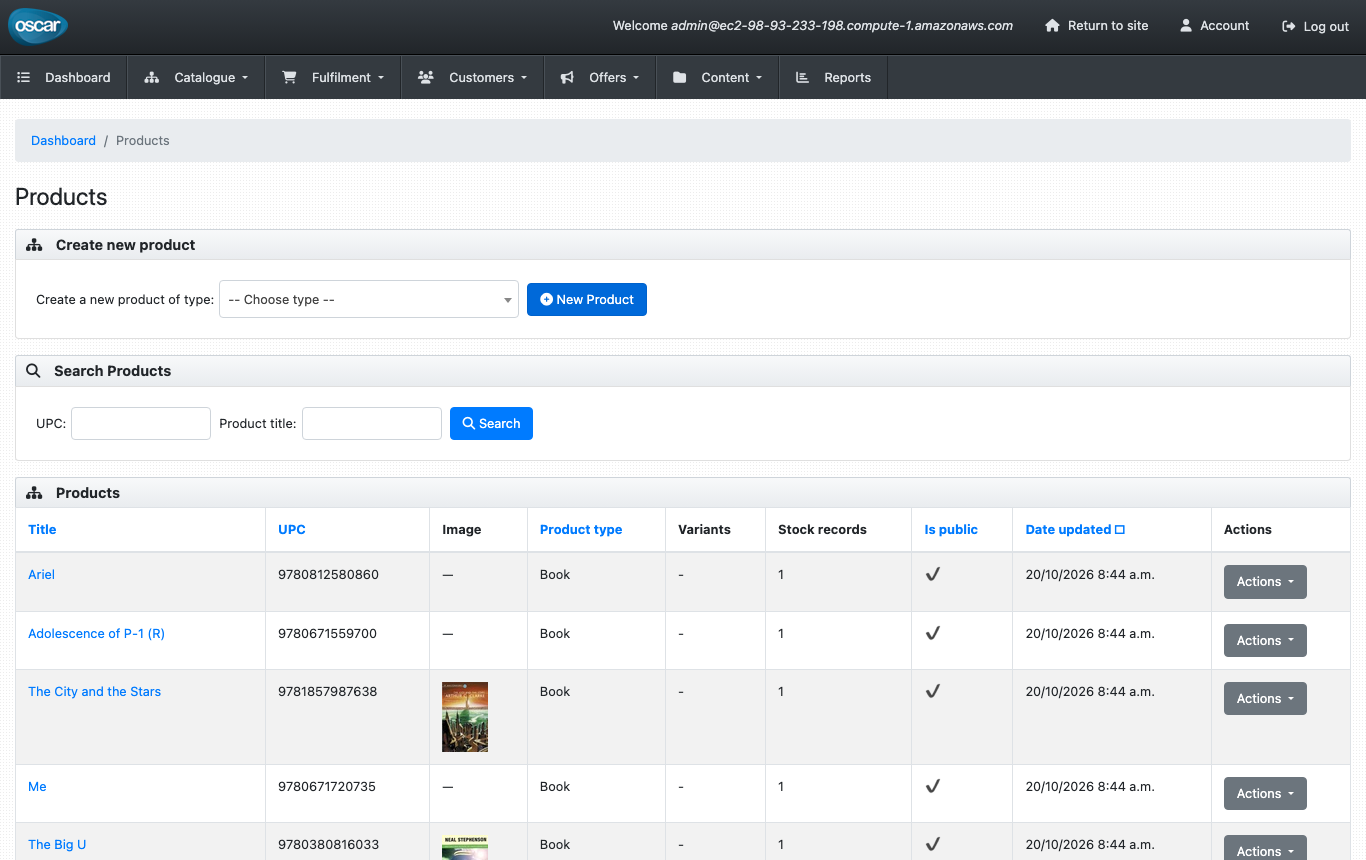
Task: Open Actions dropdown for Ariel
Action: tap(1265, 582)
